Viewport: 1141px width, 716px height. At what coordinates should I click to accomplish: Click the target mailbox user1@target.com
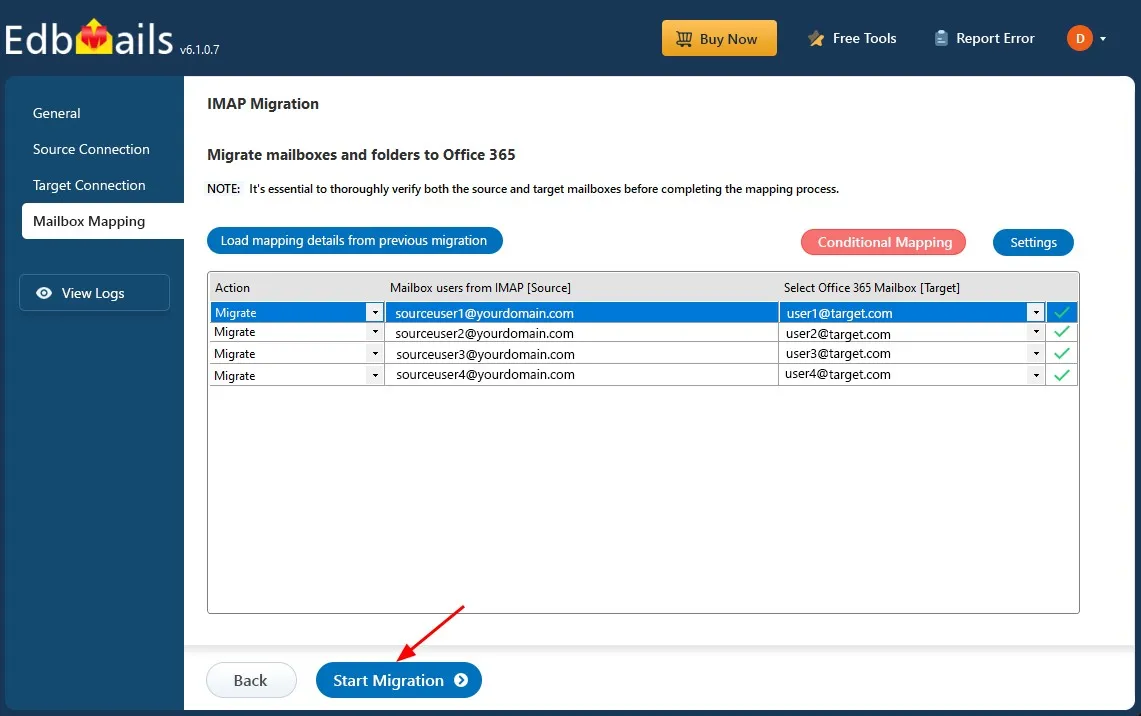[839, 313]
